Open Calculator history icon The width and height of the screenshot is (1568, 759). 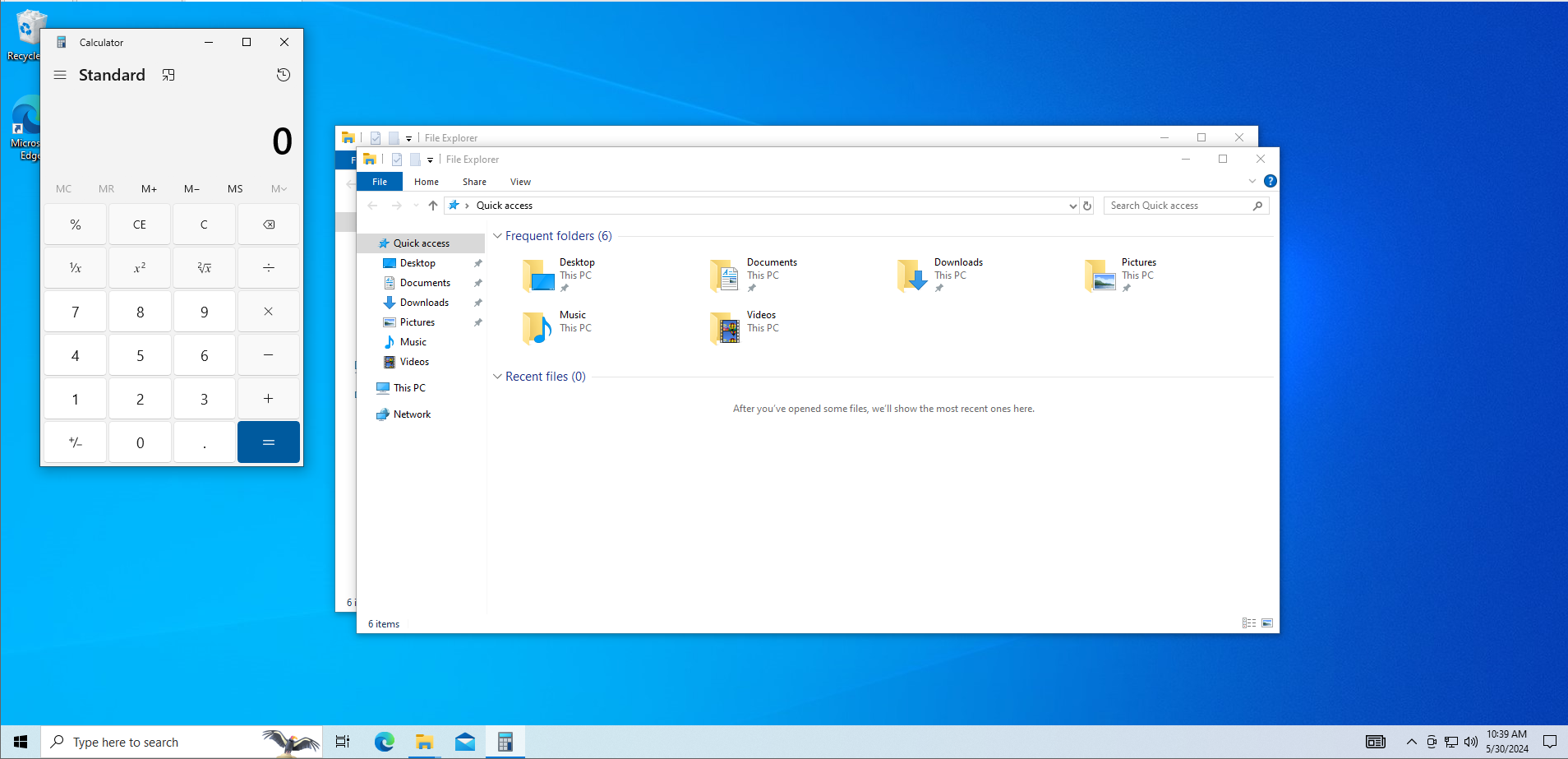tap(284, 75)
